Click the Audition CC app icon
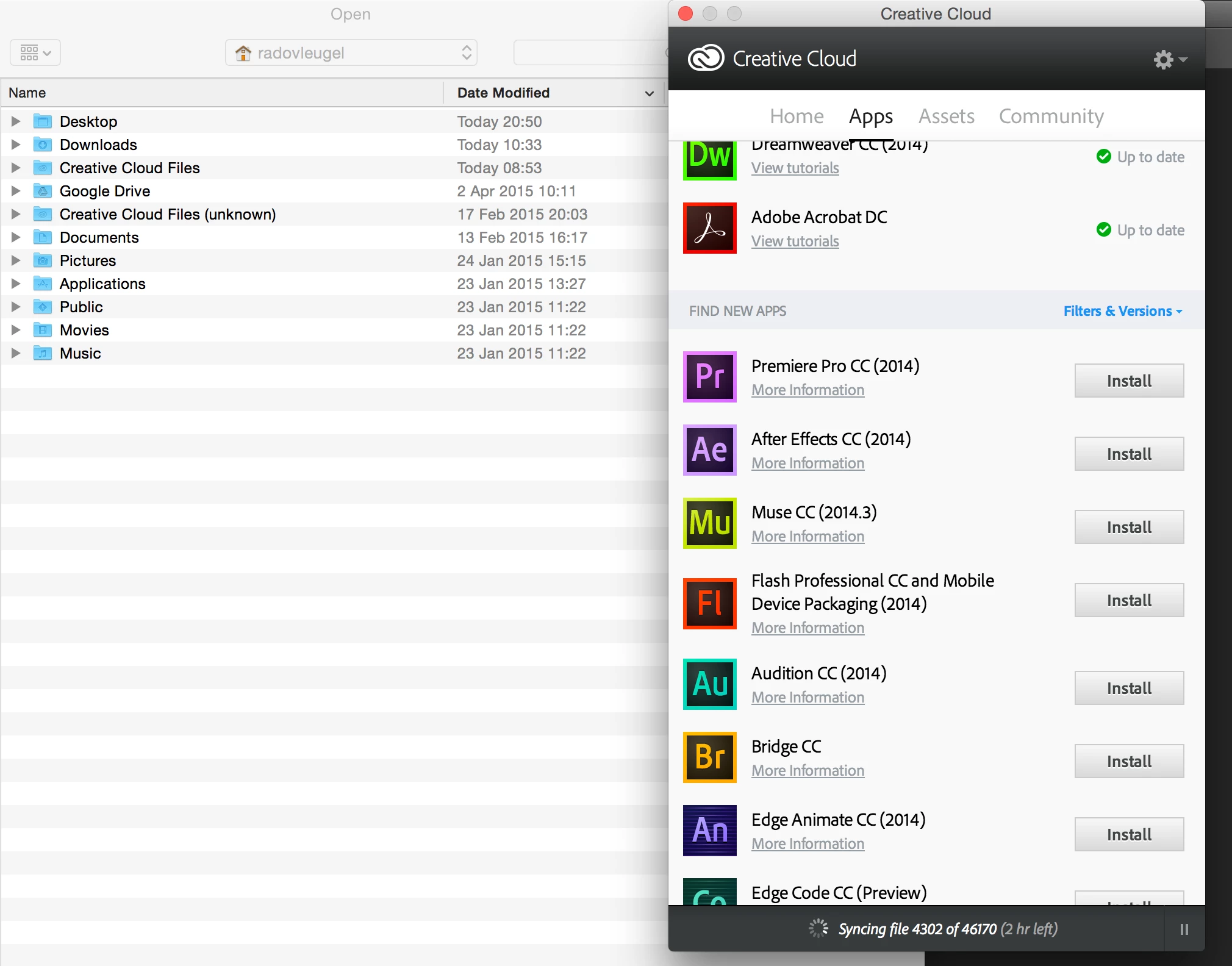The image size is (1232, 966). click(x=709, y=684)
